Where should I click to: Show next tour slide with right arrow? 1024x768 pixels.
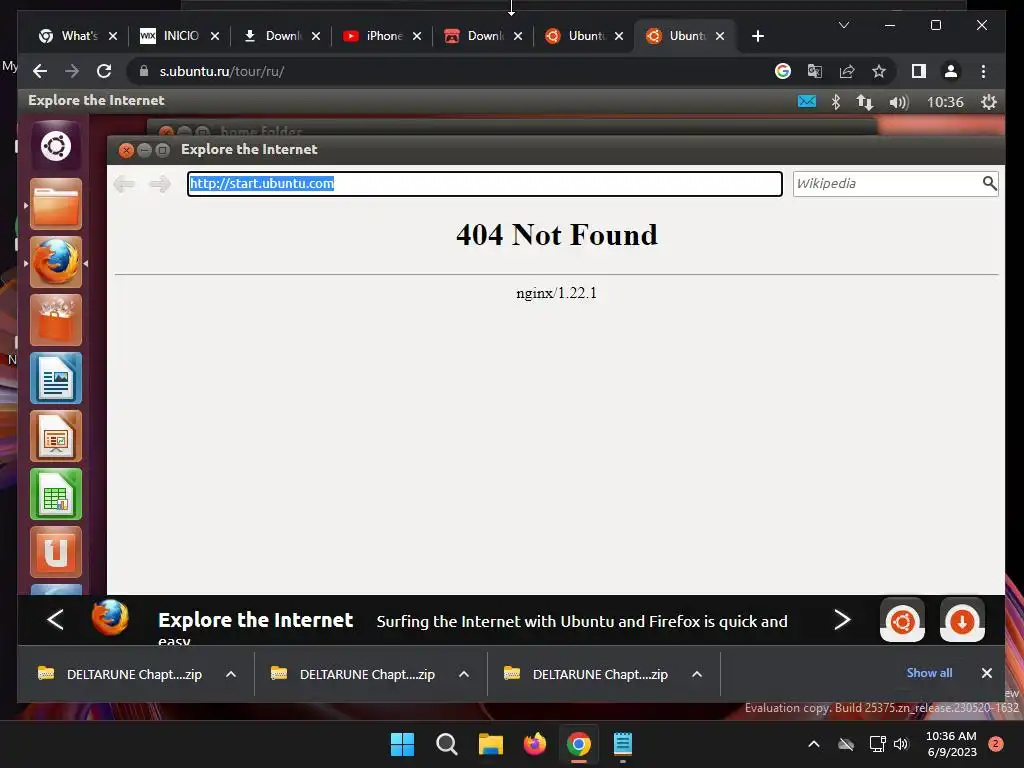coord(842,620)
